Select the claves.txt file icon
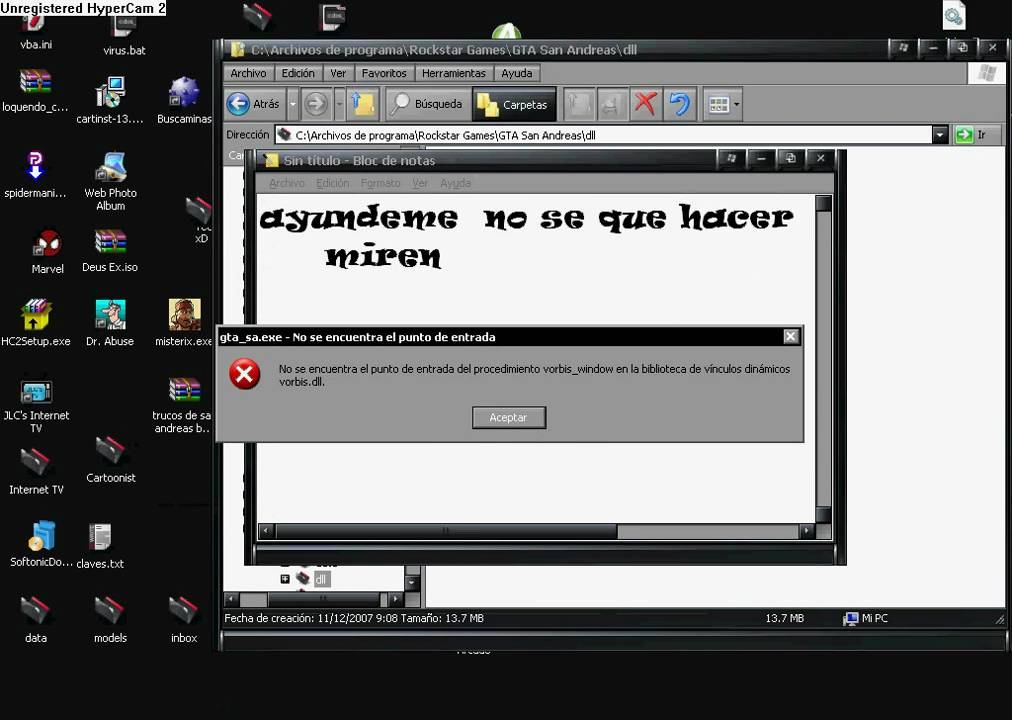The image size is (1012, 720). pos(100,546)
